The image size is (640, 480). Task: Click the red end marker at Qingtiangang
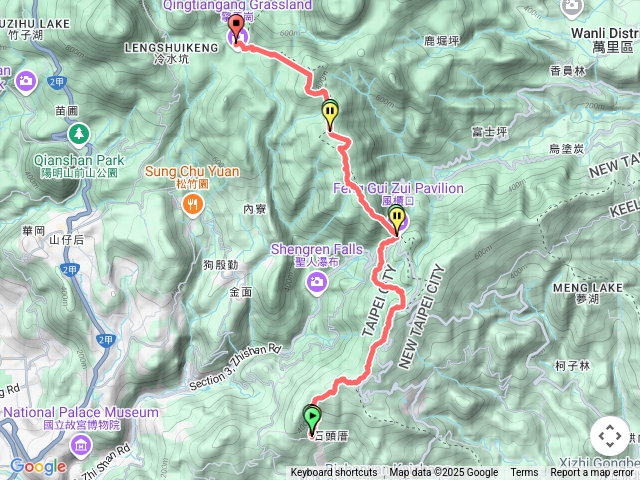tap(236, 27)
